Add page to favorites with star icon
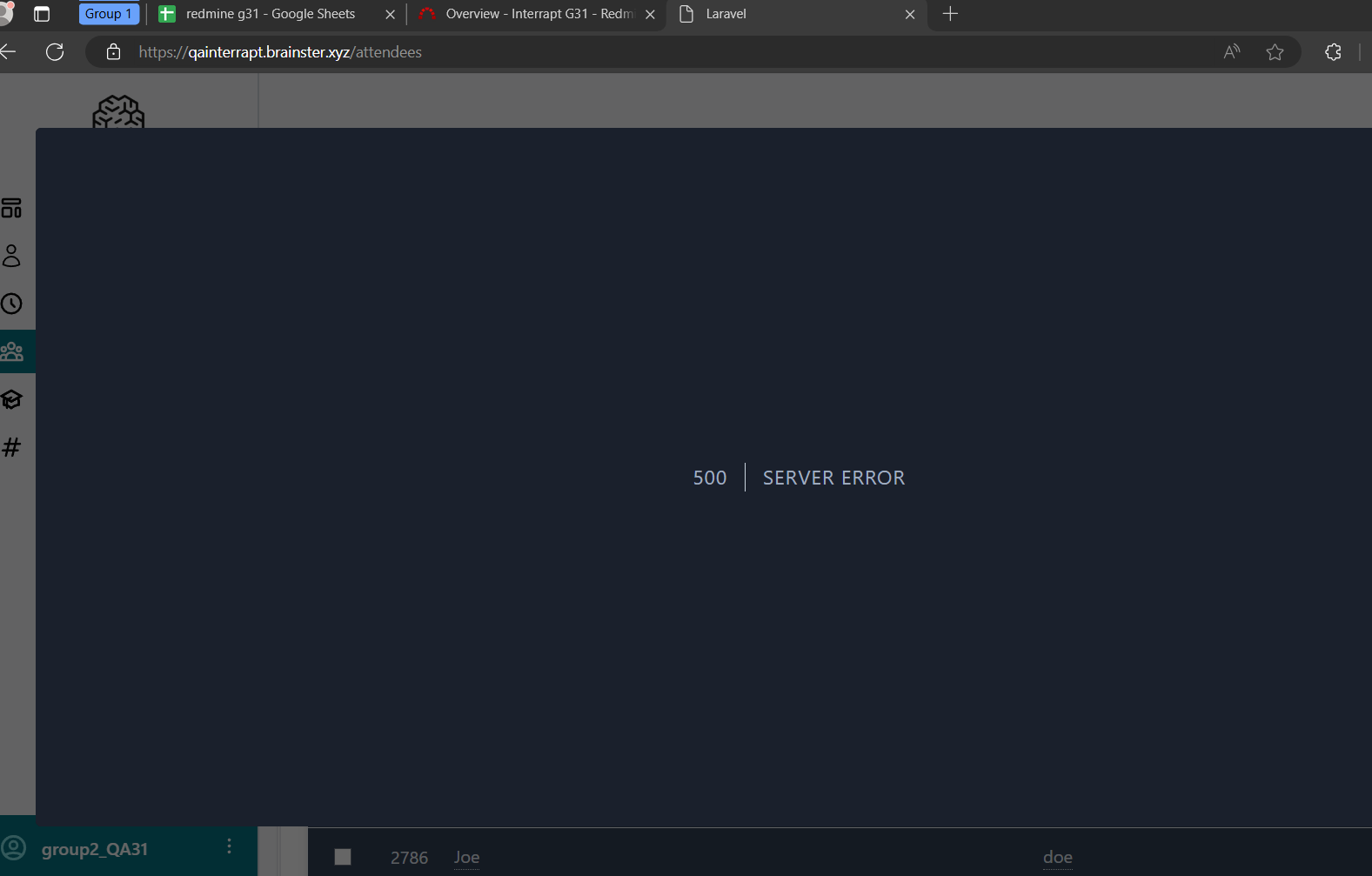 click(x=1275, y=52)
